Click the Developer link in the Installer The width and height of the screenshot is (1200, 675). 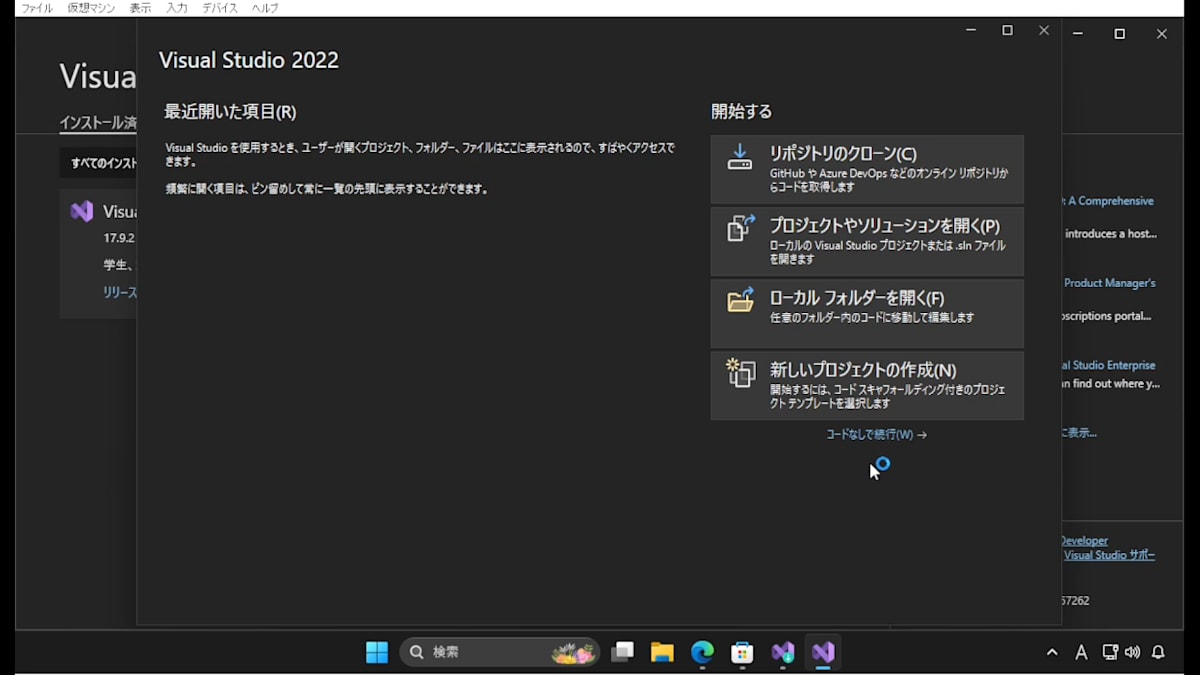1084,541
